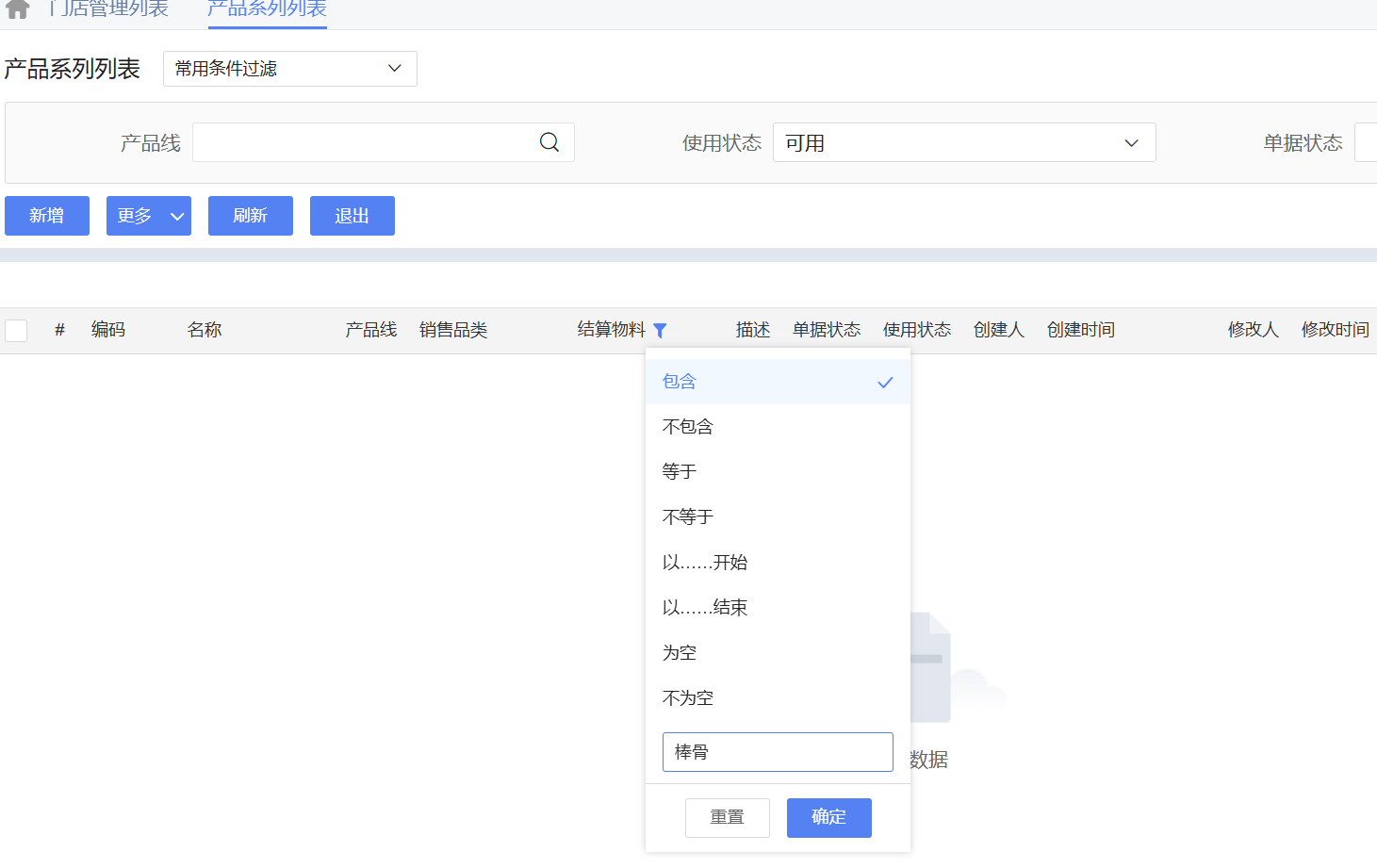
Task: Tick the select-all checkbox in table header
Action: [x=16, y=331]
